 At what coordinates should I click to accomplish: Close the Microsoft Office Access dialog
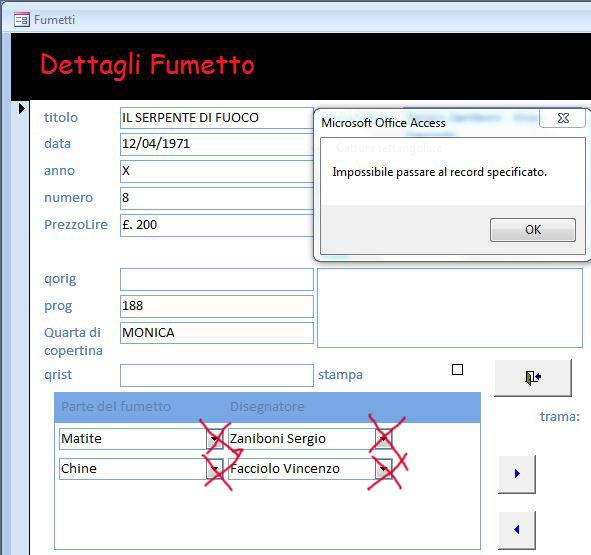(x=563, y=118)
